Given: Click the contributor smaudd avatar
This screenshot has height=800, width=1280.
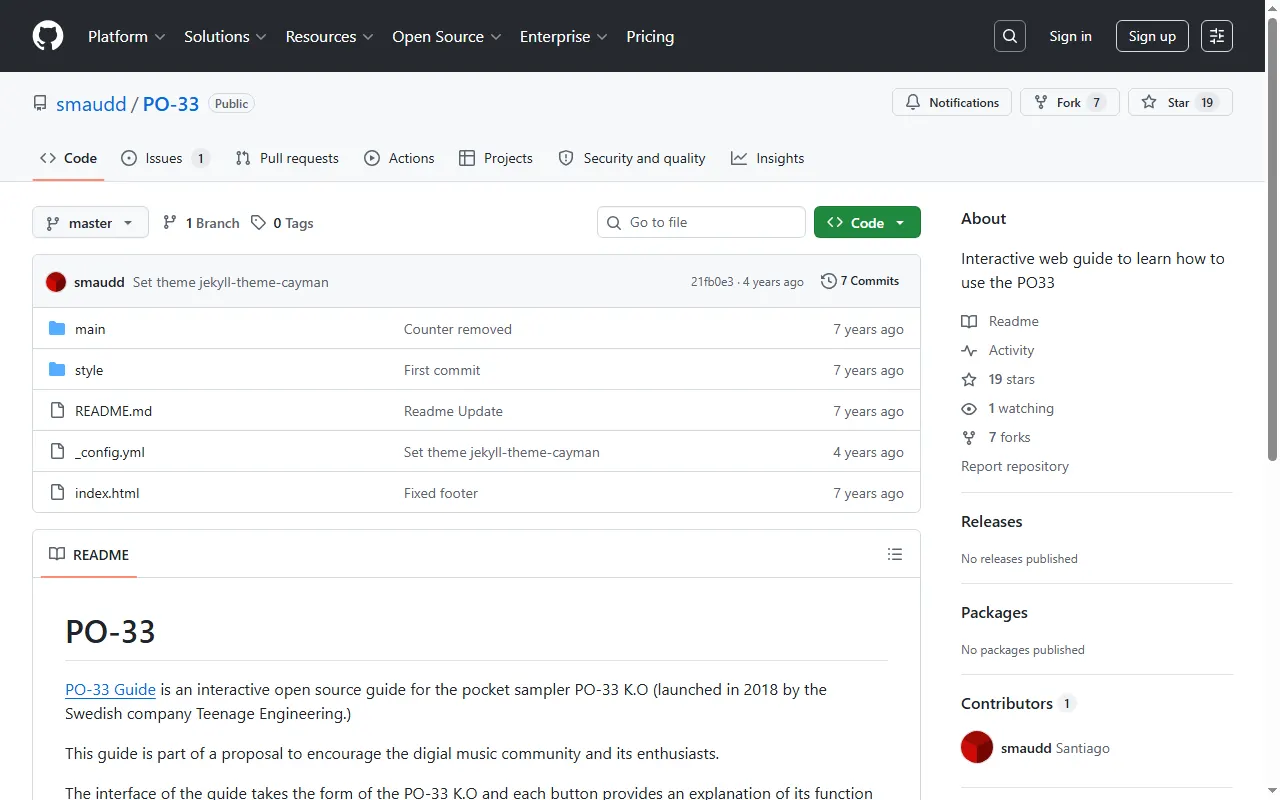Looking at the screenshot, I should [x=977, y=748].
